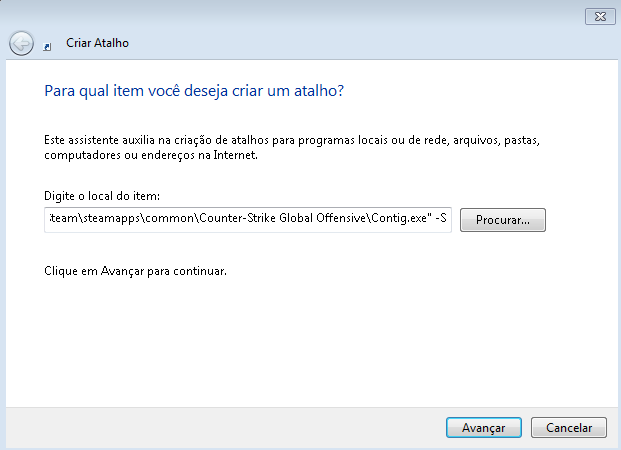Screen dimensions: 621x450
Task: Click the shortcut icon beside Criar Atalho
Action: pyautogui.click(x=50, y=45)
